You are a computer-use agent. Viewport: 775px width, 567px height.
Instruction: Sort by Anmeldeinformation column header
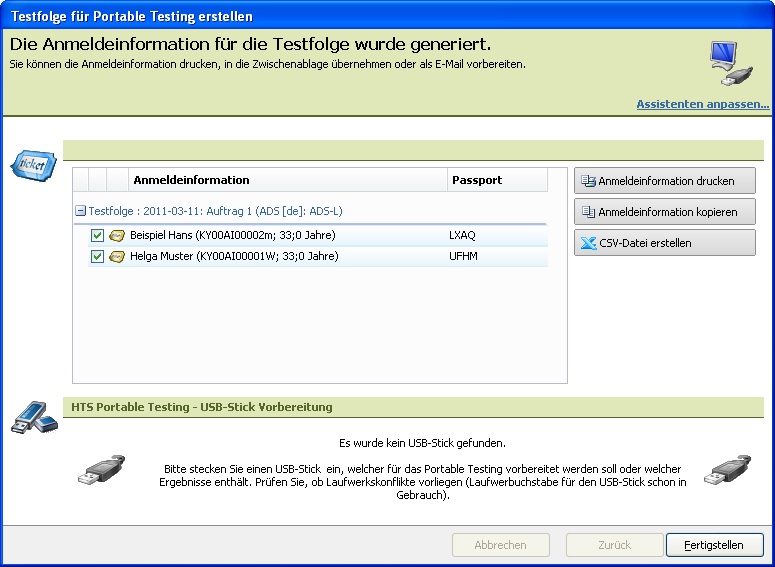coord(288,180)
